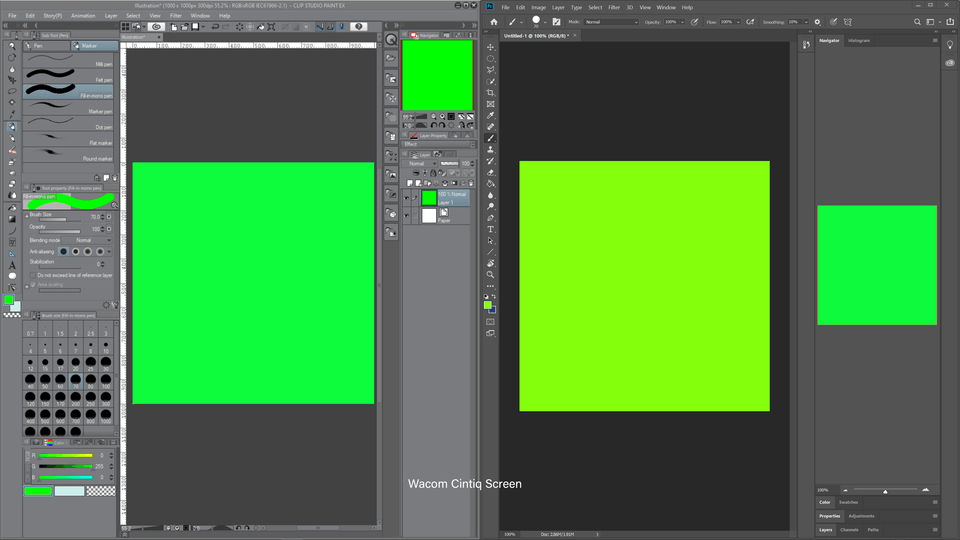Screen dimensions: 960x540
Task: Select the Horizontal Type tool in Photoshop
Action: 490,229
